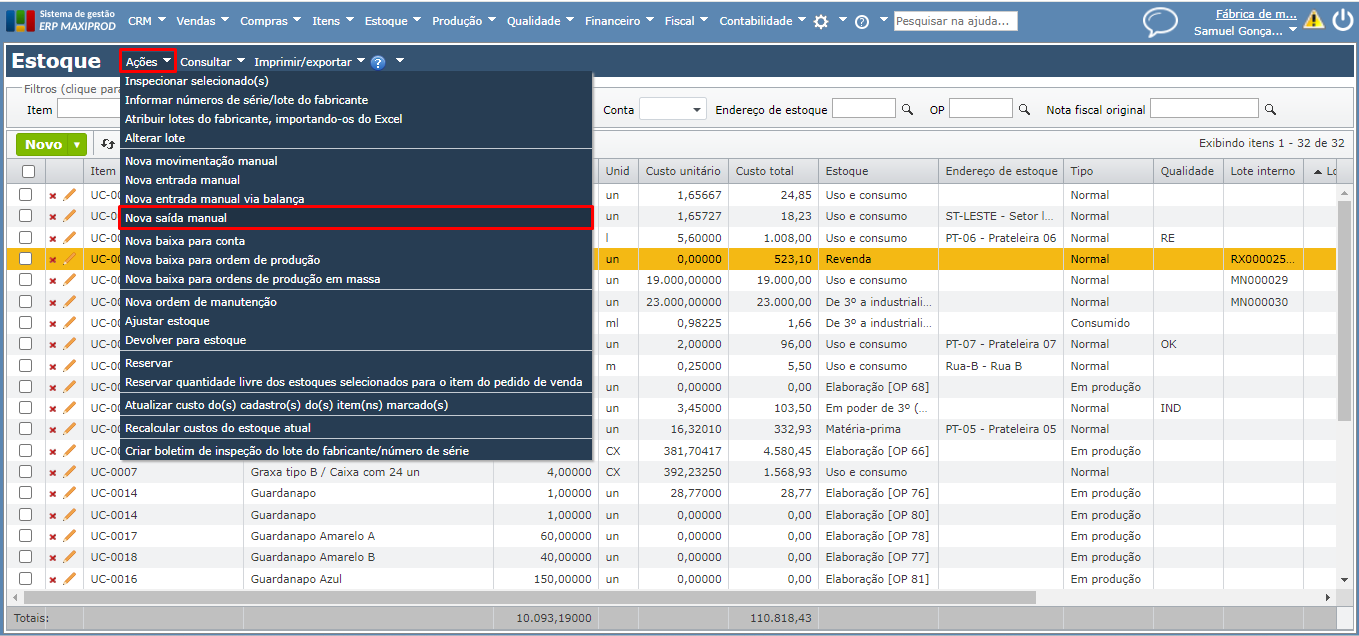Click the power logout icon
Viewport: 1359px width, 636px height.
1342,20
